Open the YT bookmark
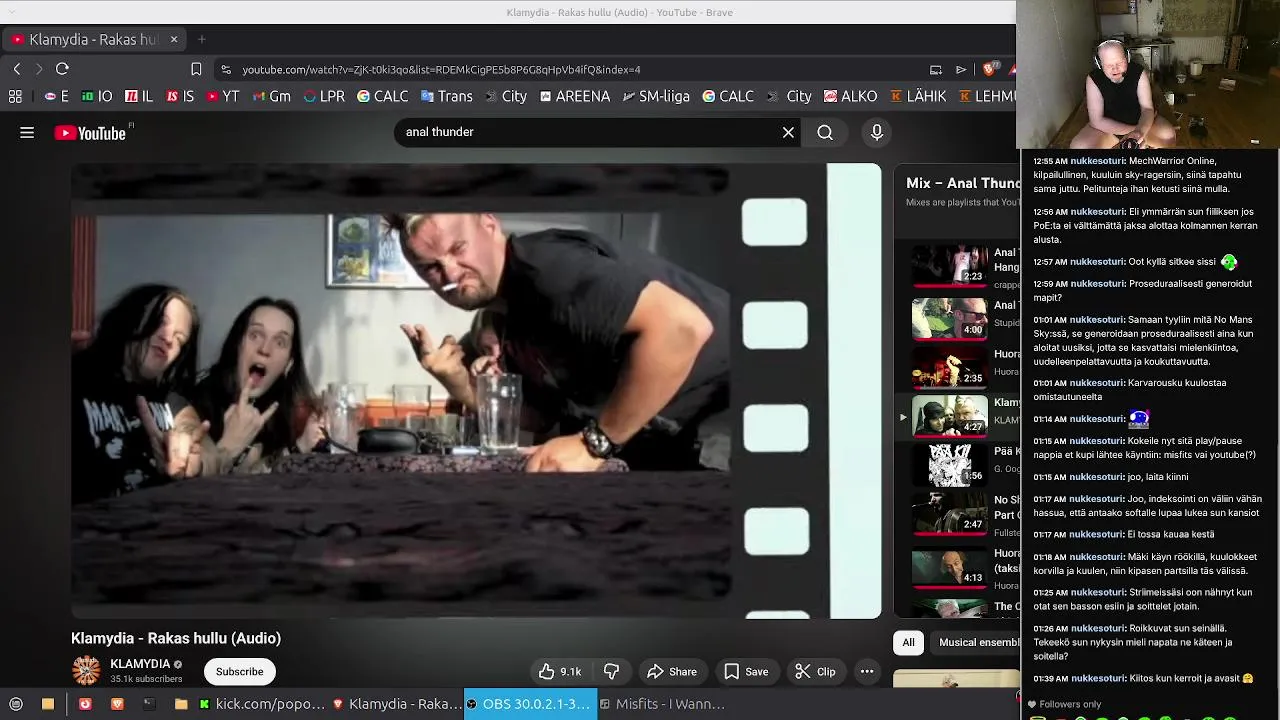Image resolution: width=1280 pixels, height=720 pixels. tap(223, 96)
